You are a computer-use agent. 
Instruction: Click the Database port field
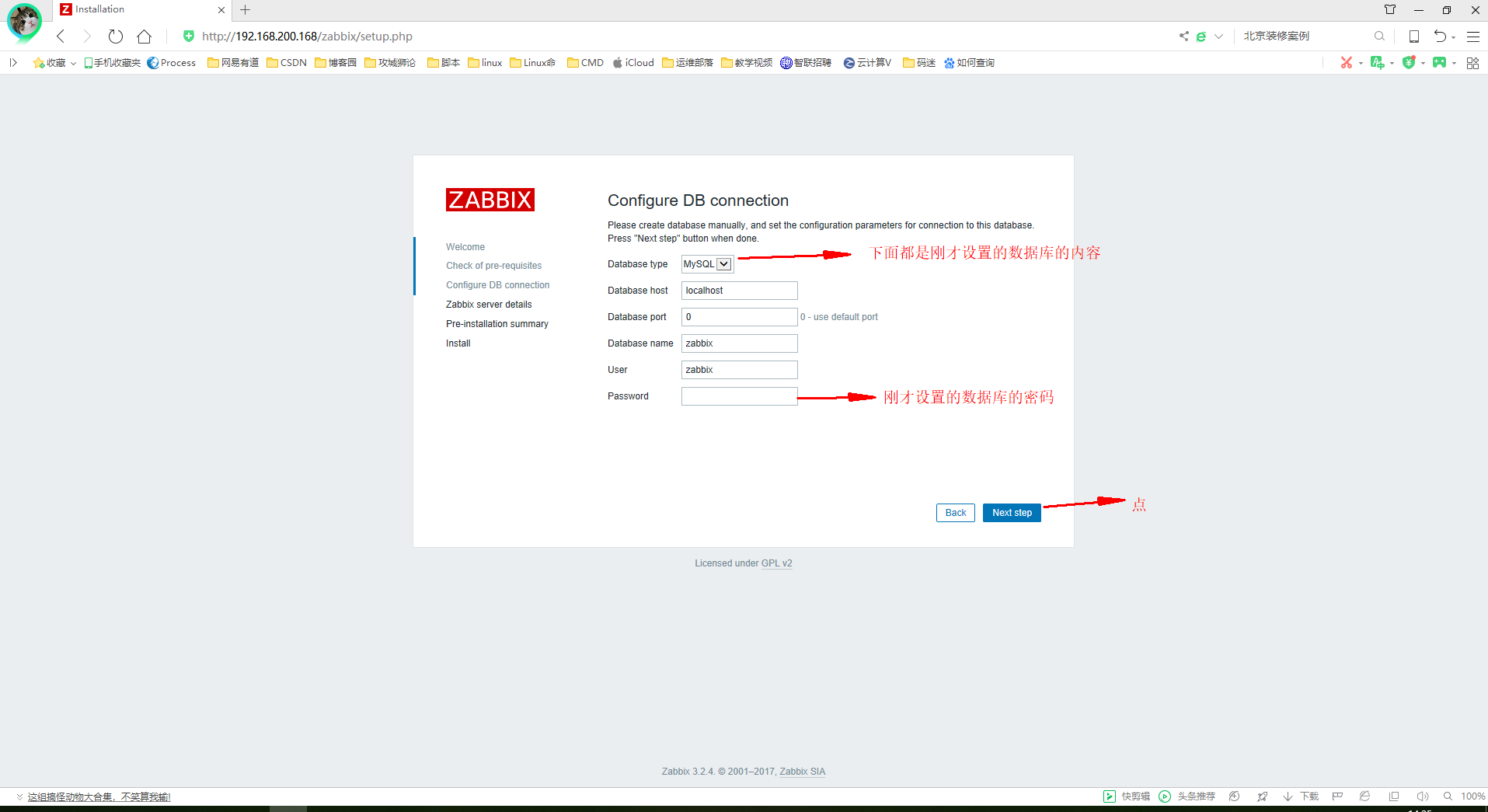click(x=739, y=317)
